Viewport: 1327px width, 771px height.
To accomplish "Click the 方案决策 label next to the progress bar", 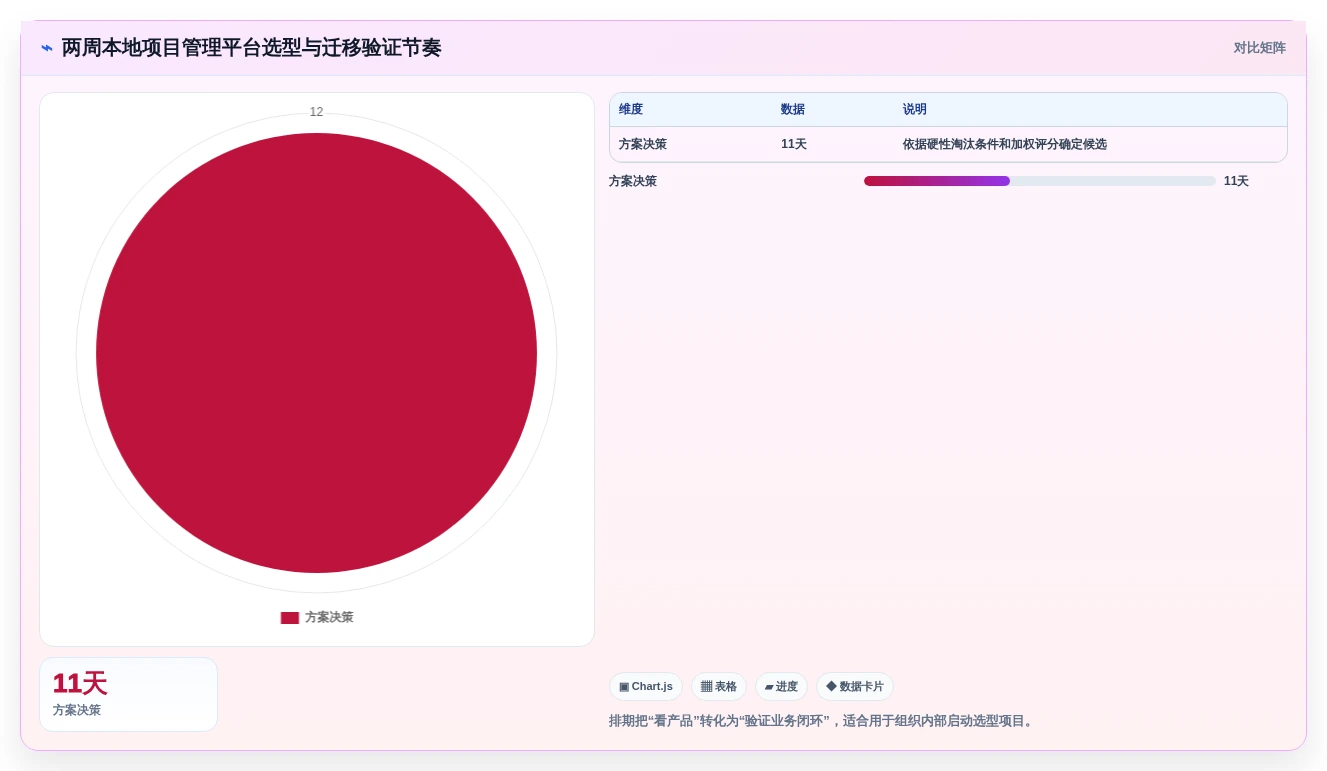I will click(x=633, y=181).
